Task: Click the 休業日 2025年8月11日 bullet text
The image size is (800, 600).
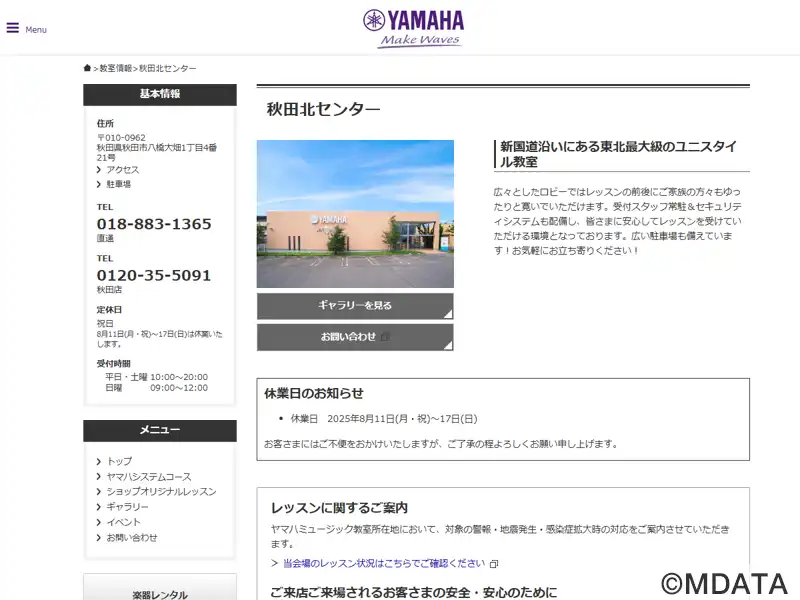Action: point(384,419)
